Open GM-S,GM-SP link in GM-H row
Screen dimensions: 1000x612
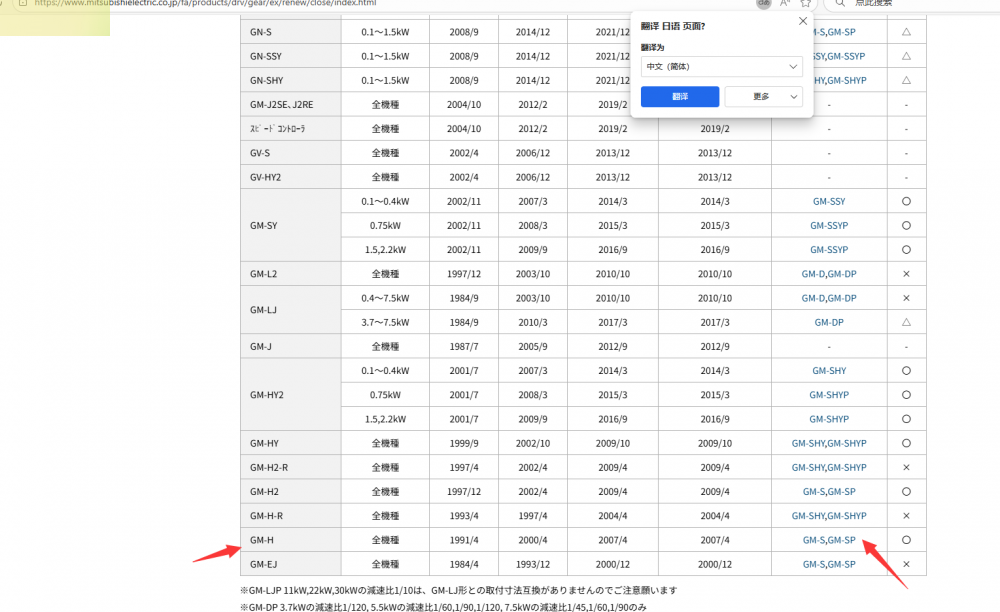[828, 541]
